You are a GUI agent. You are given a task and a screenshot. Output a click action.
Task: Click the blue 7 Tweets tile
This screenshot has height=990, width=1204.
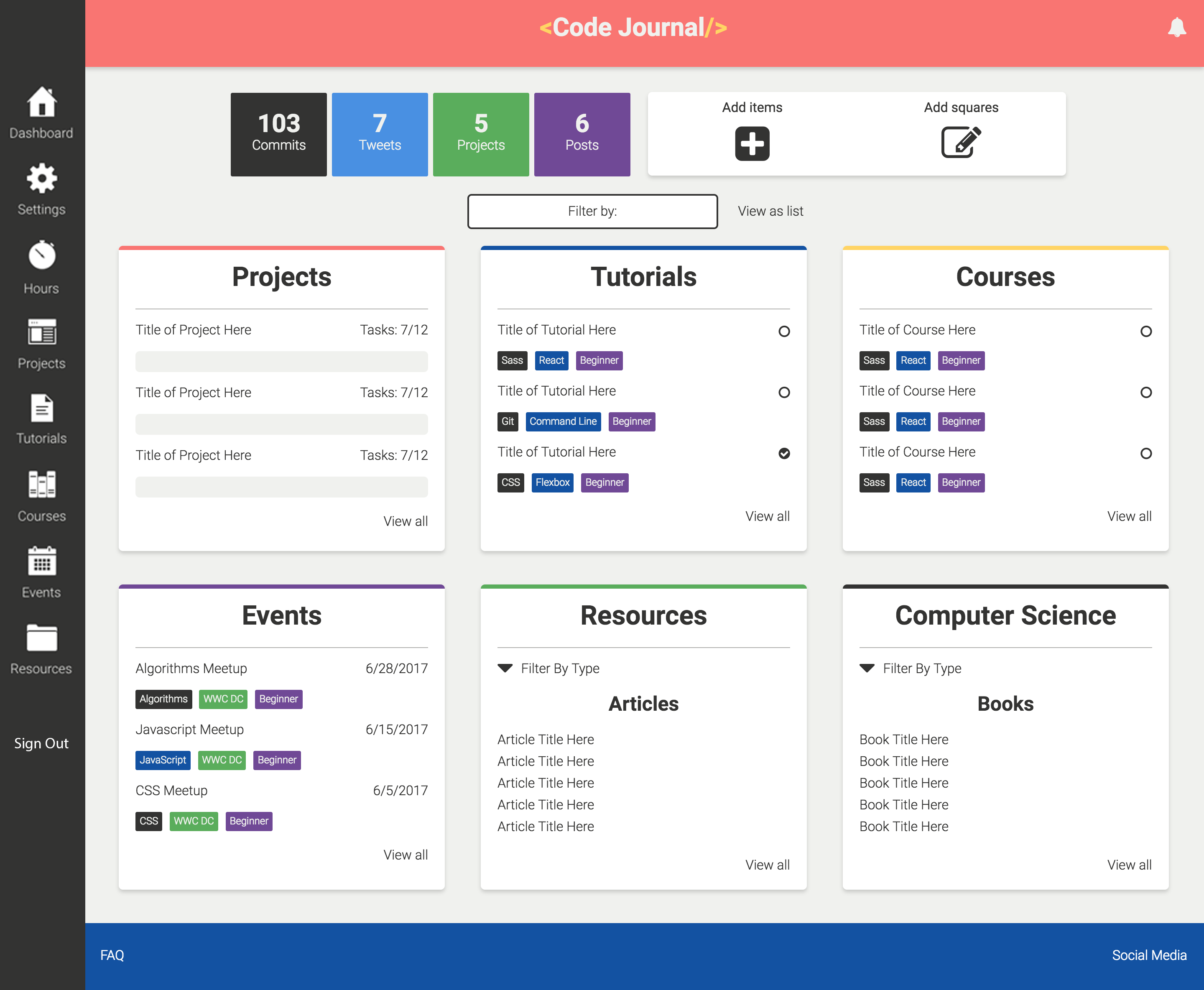(x=380, y=135)
